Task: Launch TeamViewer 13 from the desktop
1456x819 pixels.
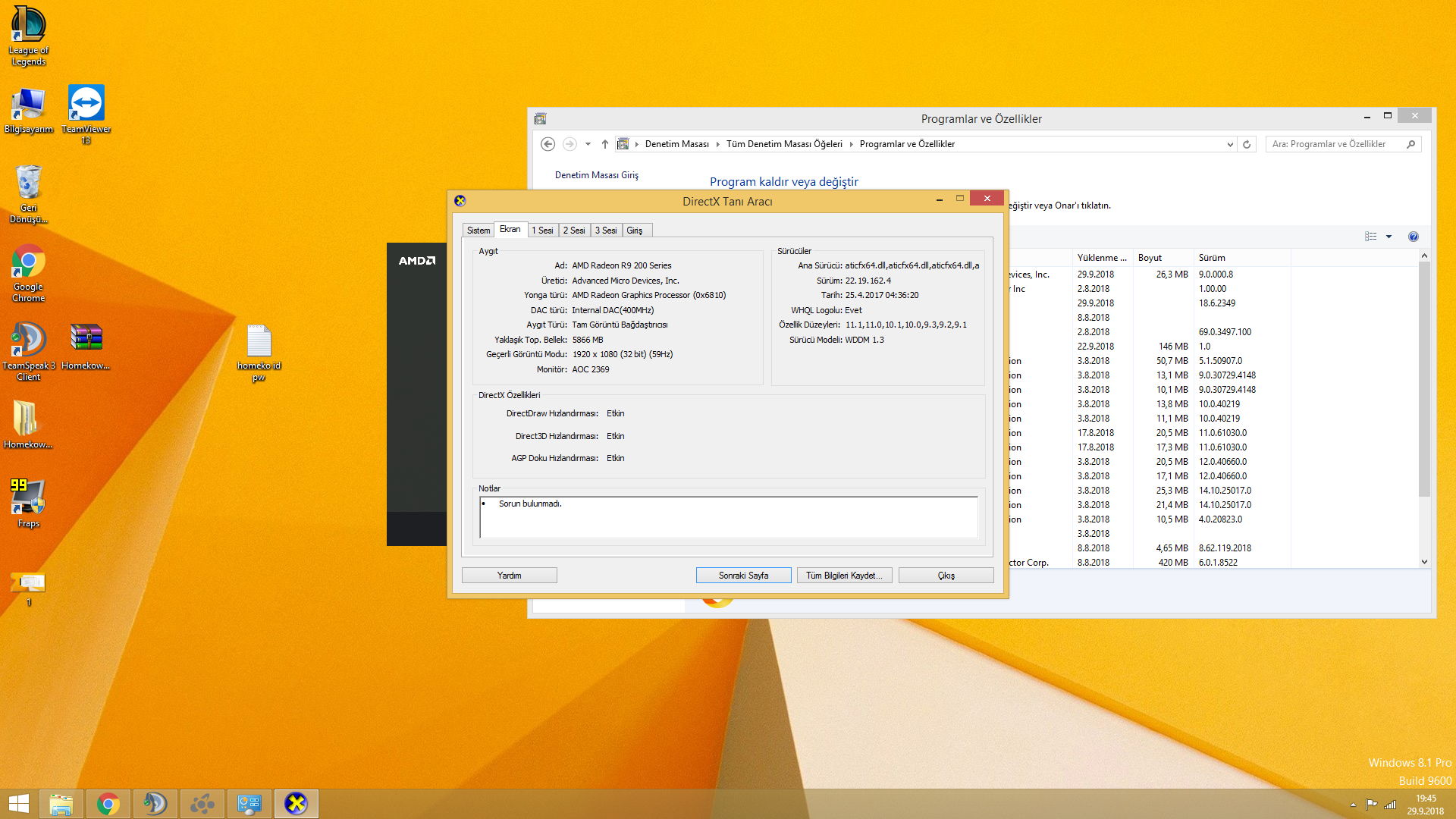Action: (x=86, y=114)
